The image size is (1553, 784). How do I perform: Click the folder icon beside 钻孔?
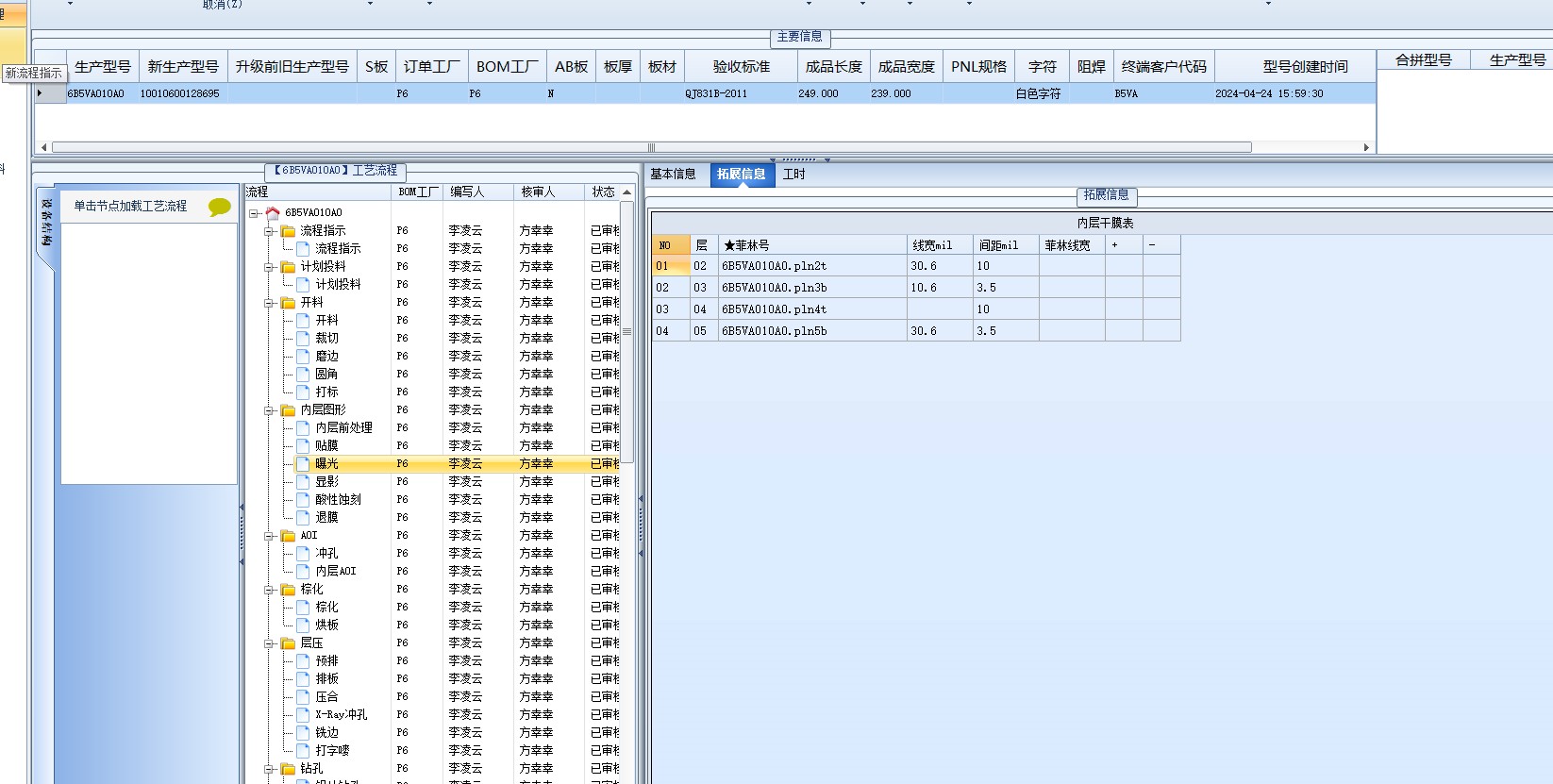[288, 769]
